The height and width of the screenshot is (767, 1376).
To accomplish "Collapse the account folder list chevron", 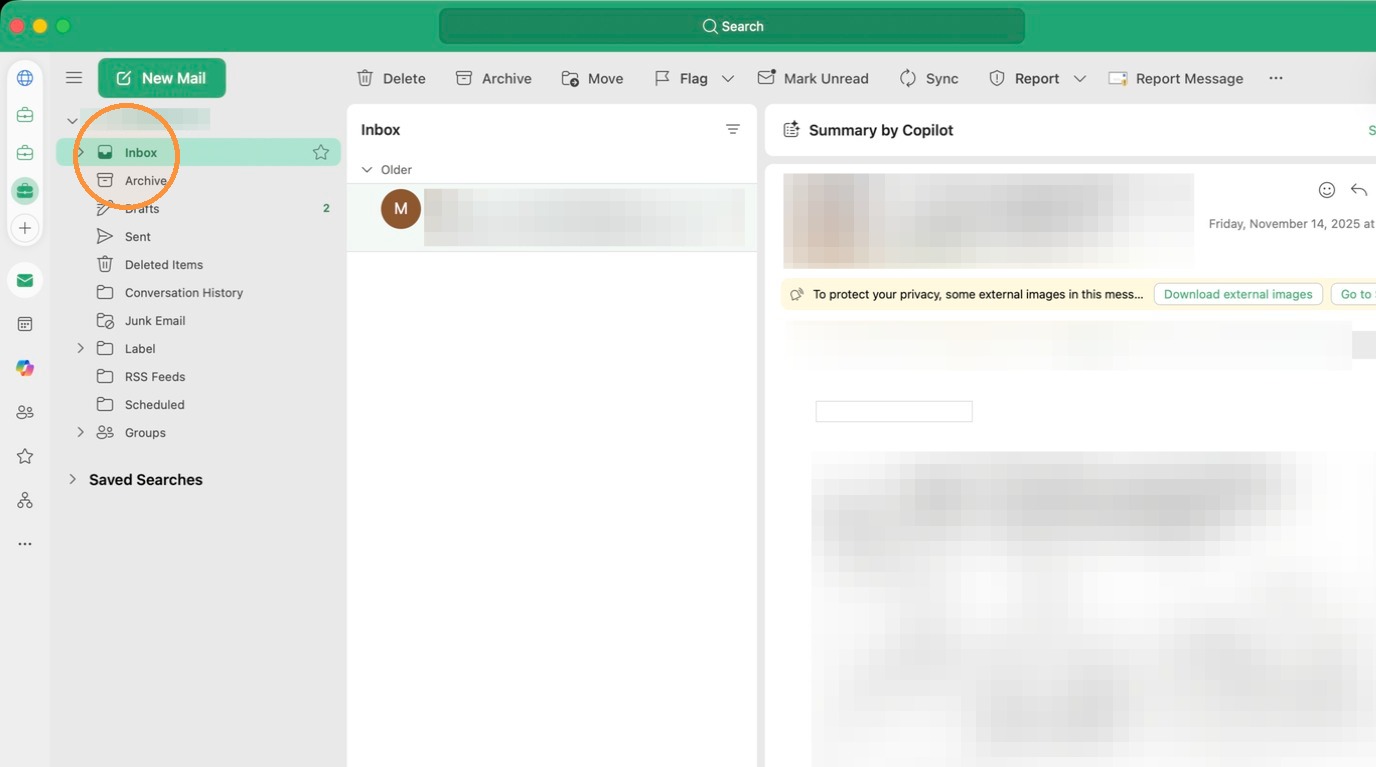I will point(72,121).
